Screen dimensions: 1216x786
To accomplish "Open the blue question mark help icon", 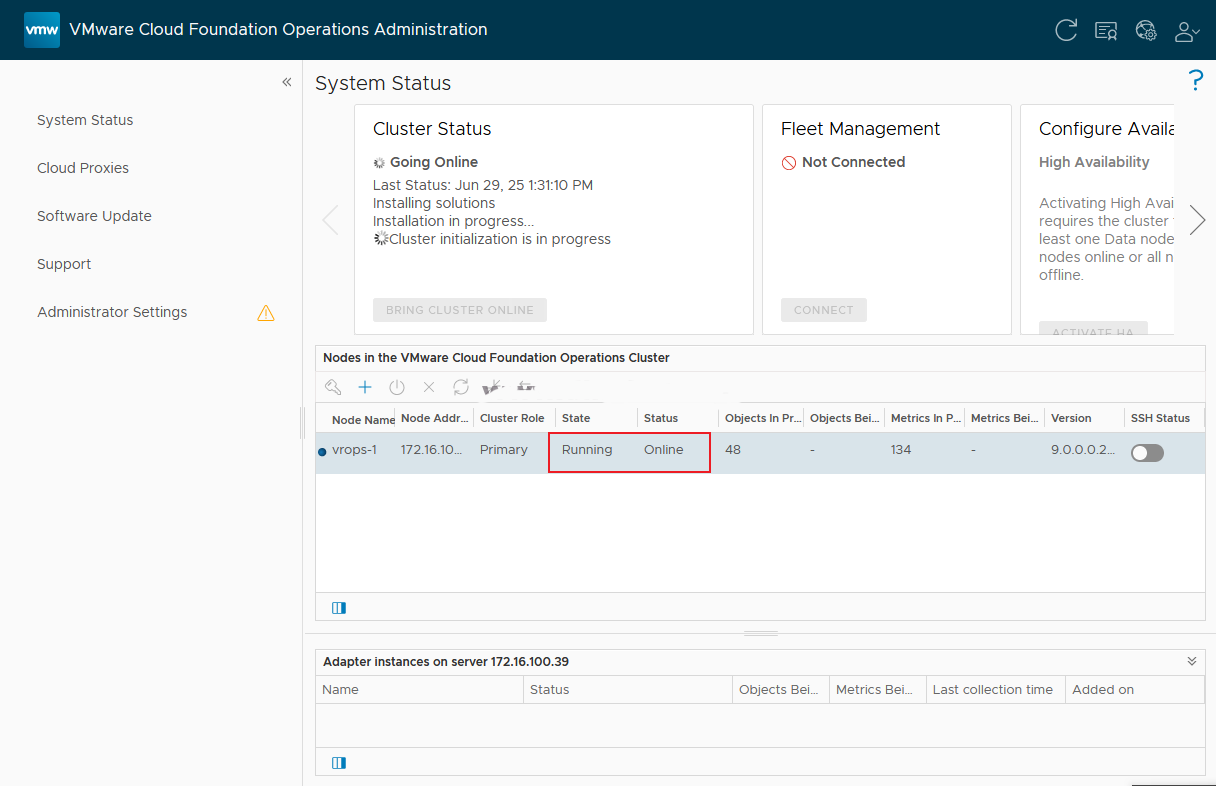I will click(x=1194, y=80).
